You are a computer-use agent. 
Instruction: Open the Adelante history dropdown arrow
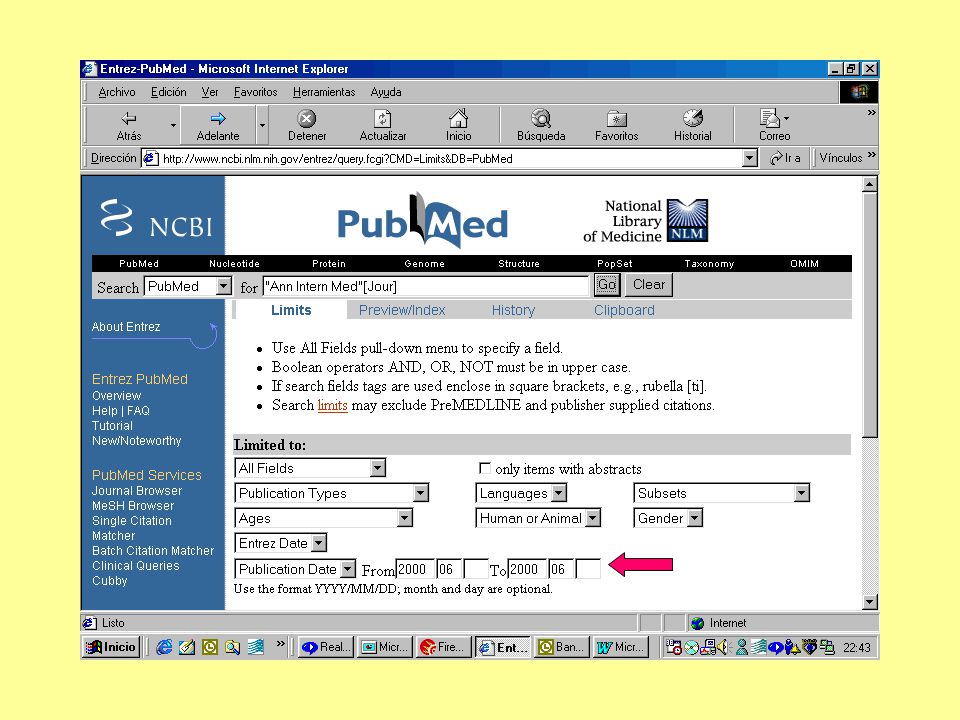pos(262,126)
